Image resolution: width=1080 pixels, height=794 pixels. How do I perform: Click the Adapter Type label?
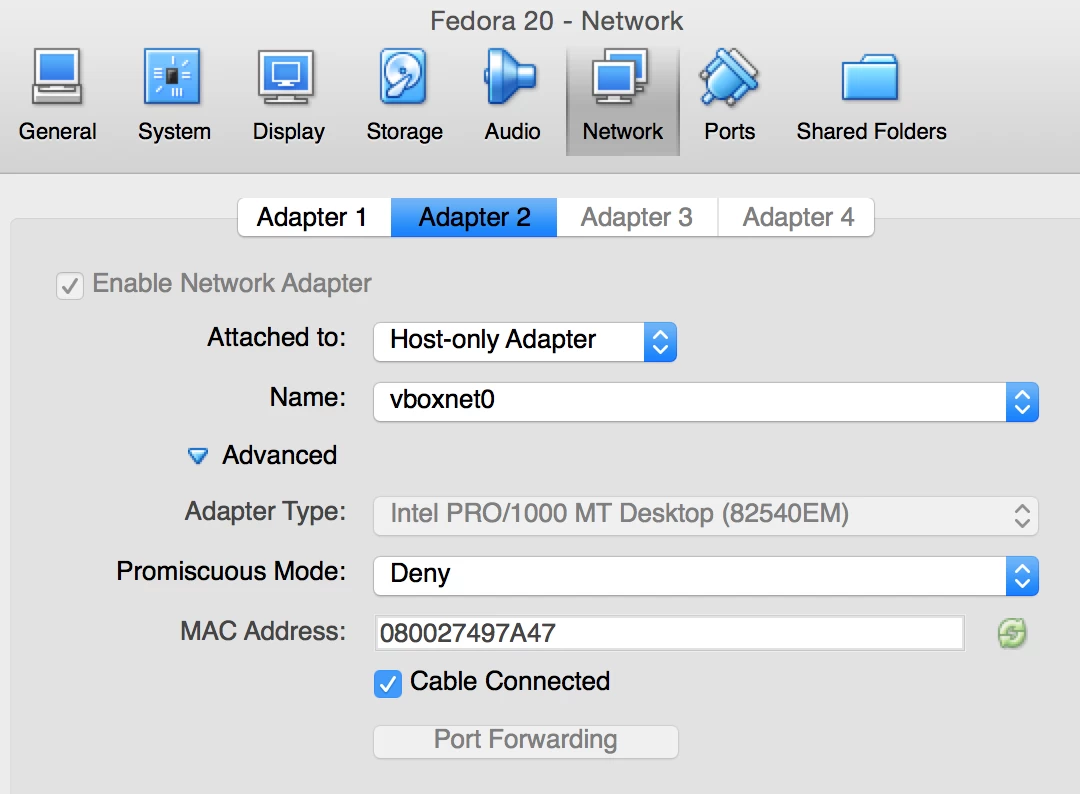(x=265, y=512)
